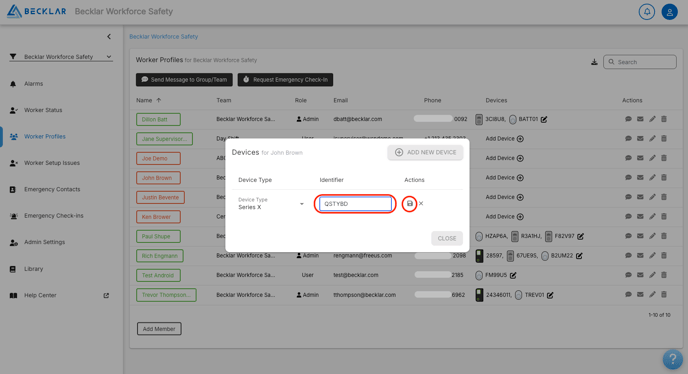The height and width of the screenshot is (374, 688).
Task: Open Worker Status page
Action: point(43,110)
